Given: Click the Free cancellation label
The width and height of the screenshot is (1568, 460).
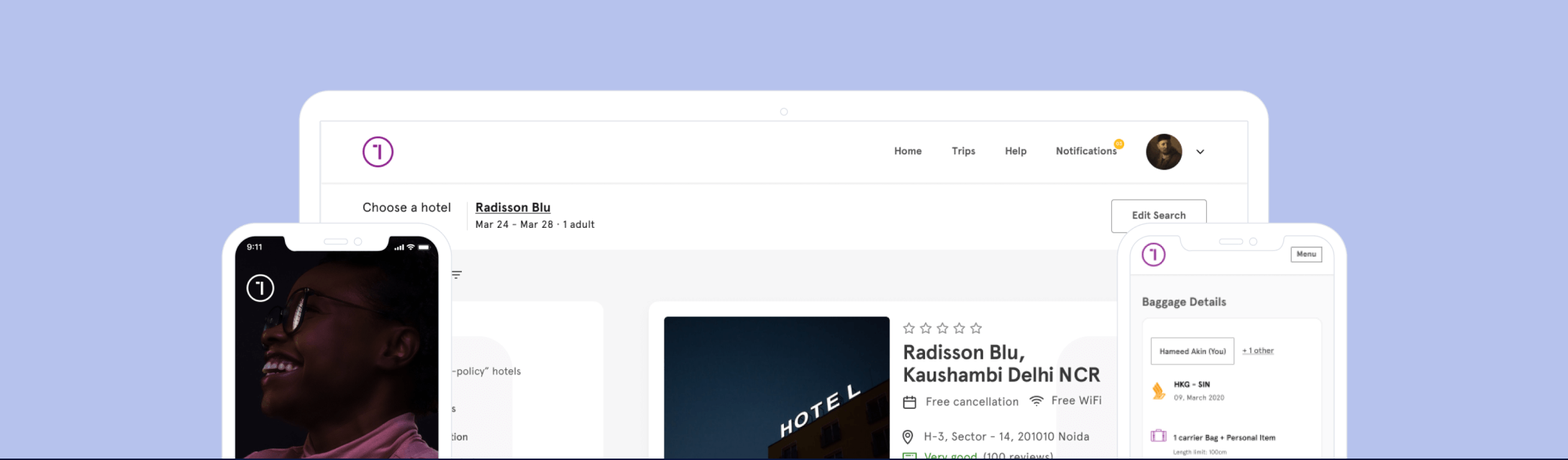Looking at the screenshot, I should point(972,402).
